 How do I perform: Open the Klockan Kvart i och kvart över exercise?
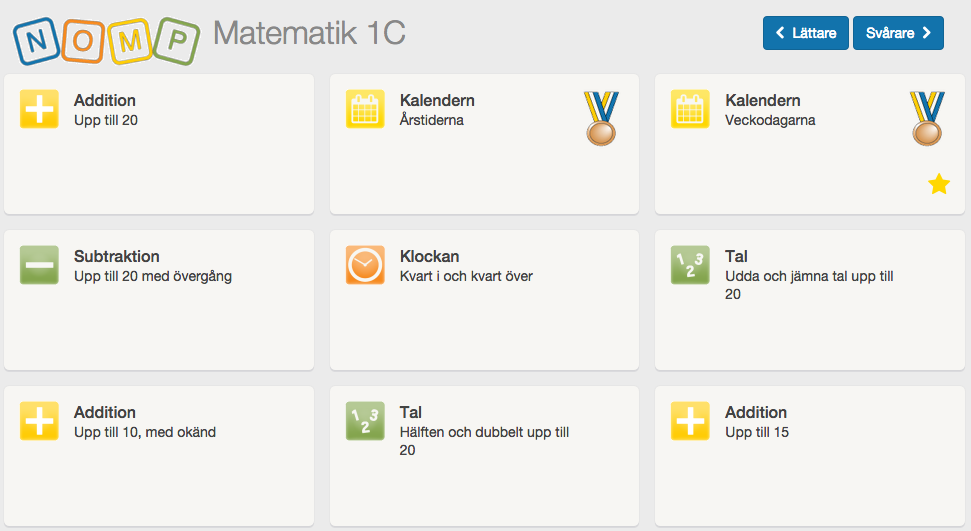(x=484, y=301)
